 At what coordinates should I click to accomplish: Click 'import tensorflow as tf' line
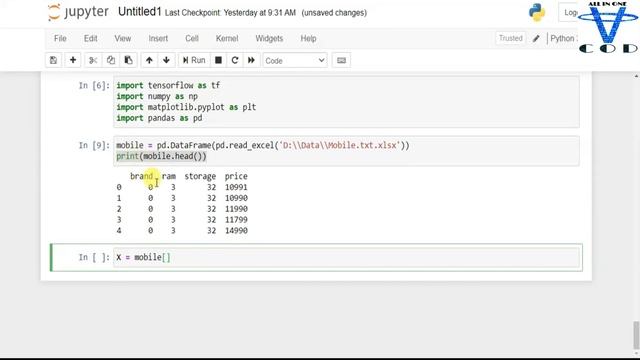pyautogui.click(x=168, y=85)
